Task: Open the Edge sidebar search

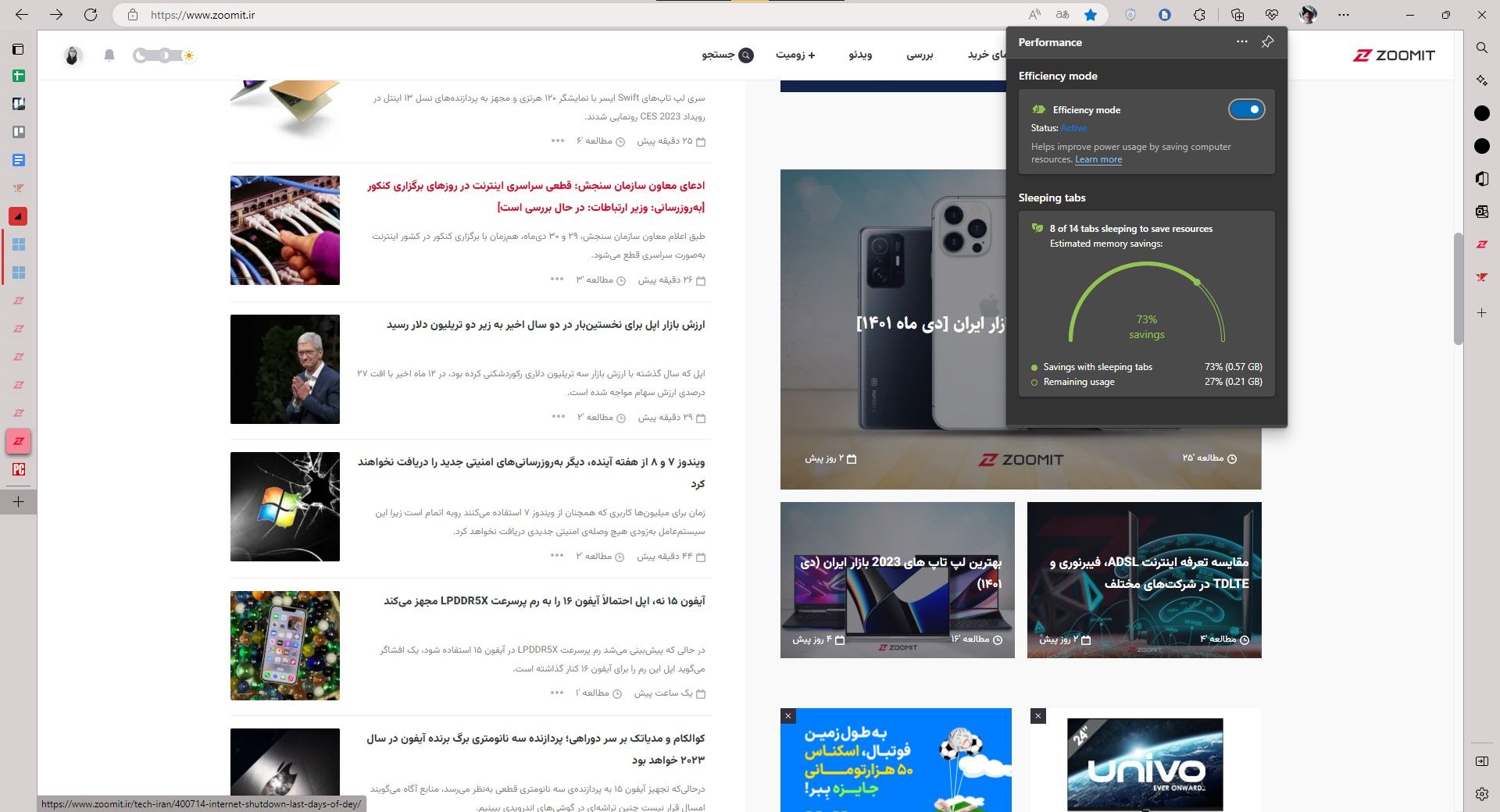Action: click(x=1481, y=48)
